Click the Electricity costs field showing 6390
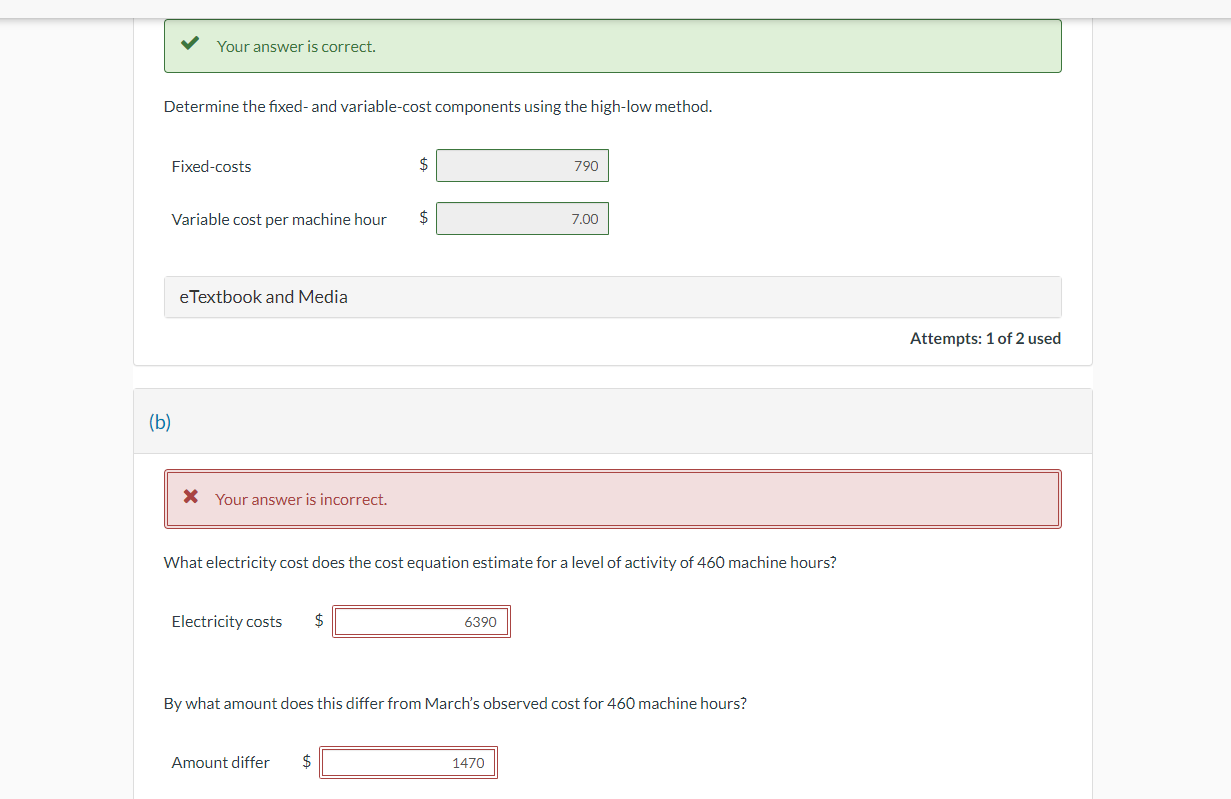Viewport: 1231px width, 799px height. coord(421,620)
